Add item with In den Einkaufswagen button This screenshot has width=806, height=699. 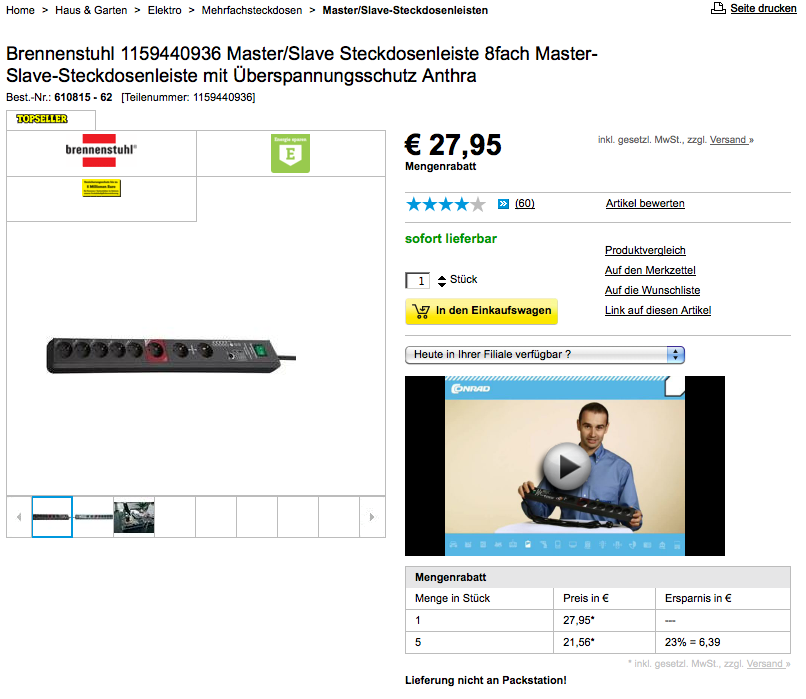(481, 311)
